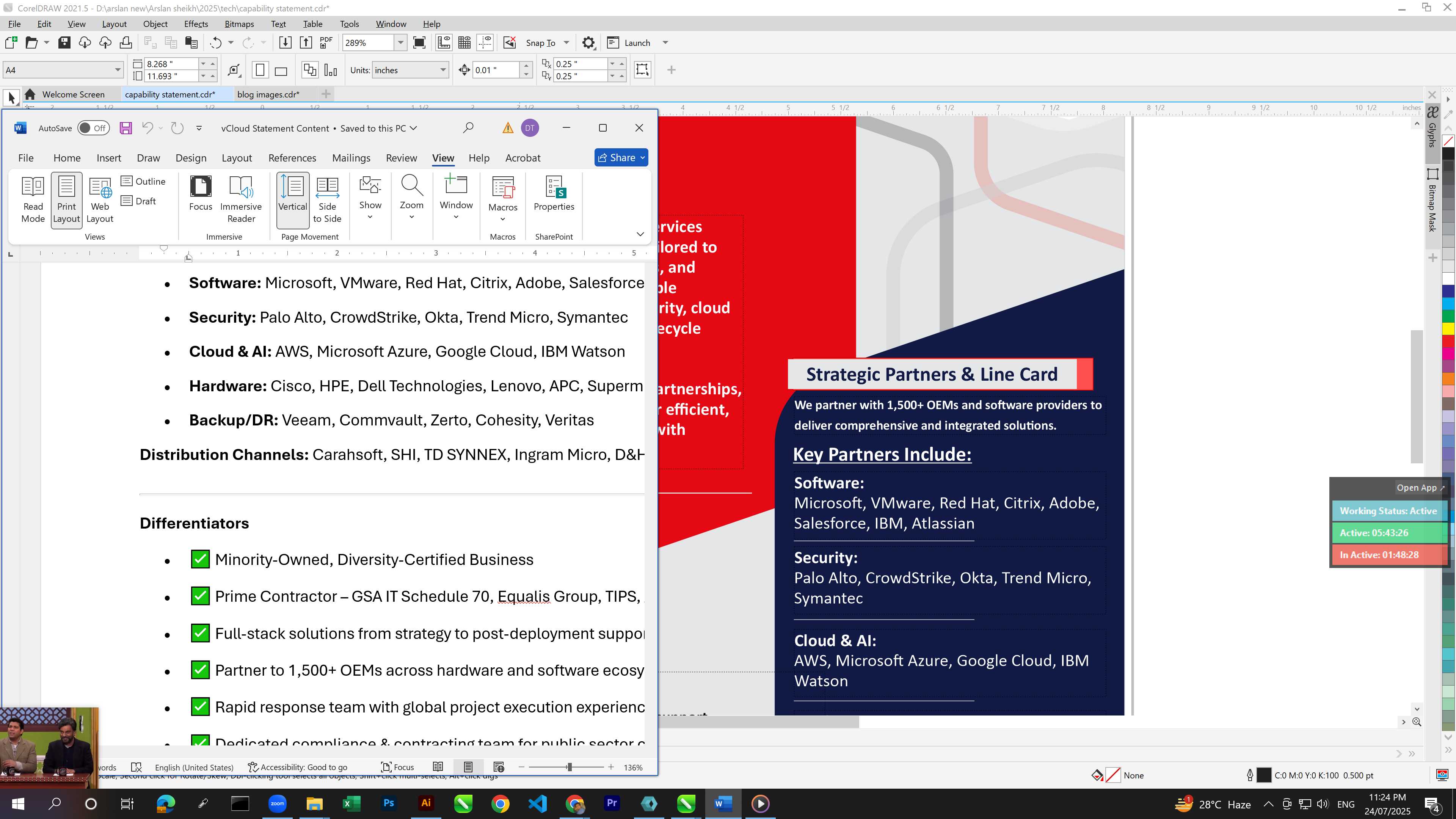
Task: Click Focus button in Word status bar
Action: [397, 767]
